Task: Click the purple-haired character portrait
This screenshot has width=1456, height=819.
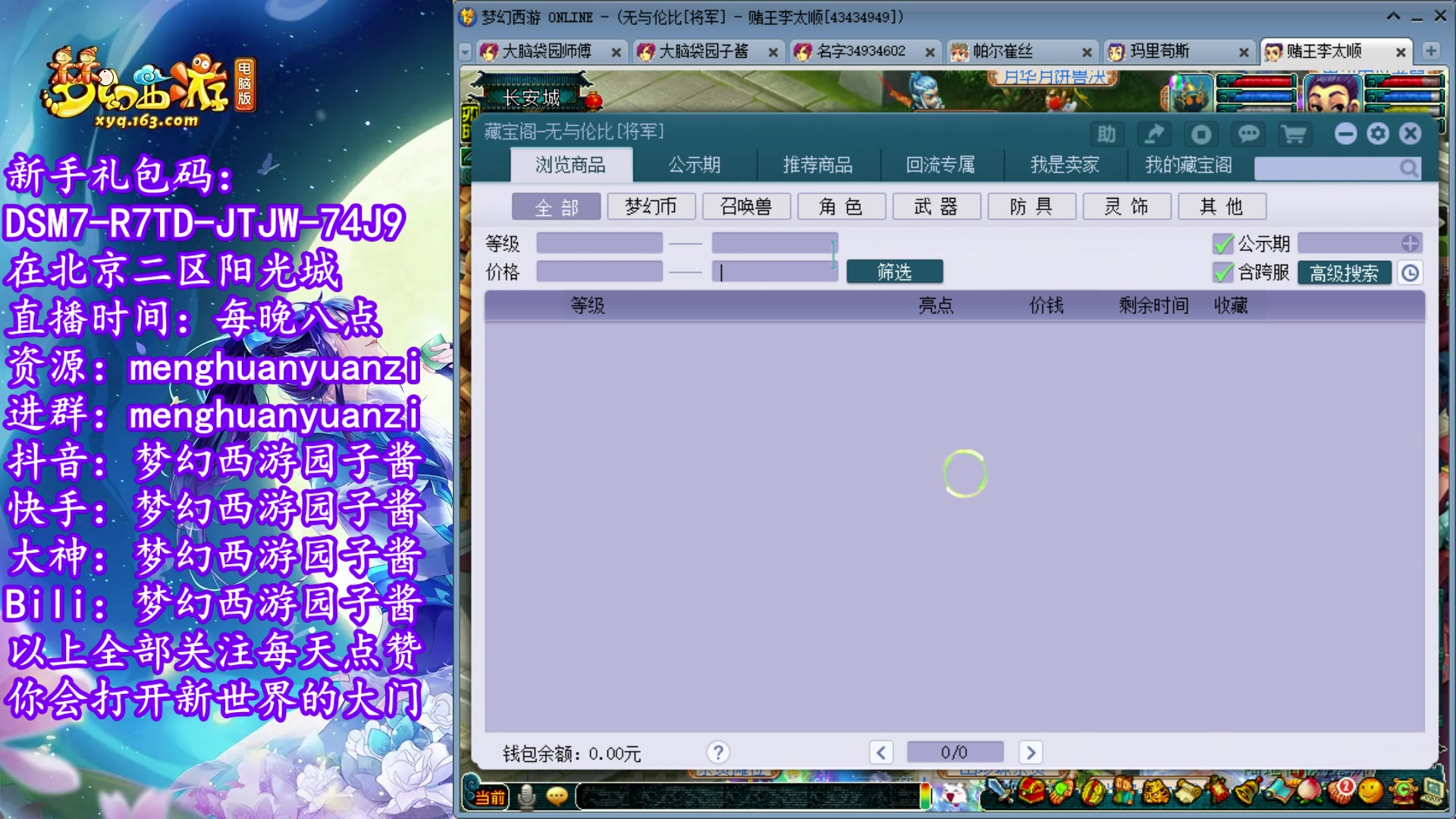Action: 1332,95
